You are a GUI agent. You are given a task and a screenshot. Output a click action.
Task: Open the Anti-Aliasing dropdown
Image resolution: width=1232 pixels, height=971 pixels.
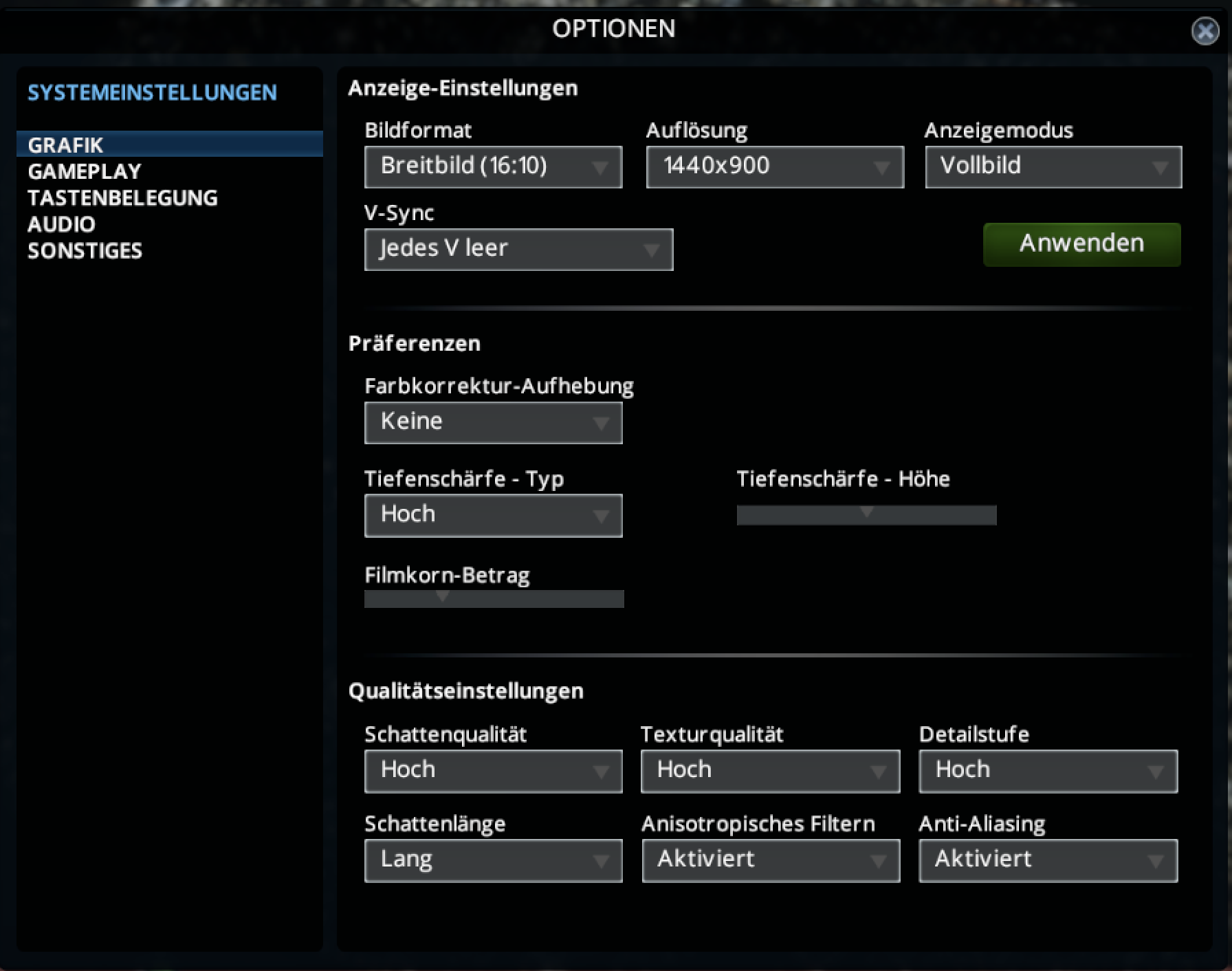pos(1048,860)
